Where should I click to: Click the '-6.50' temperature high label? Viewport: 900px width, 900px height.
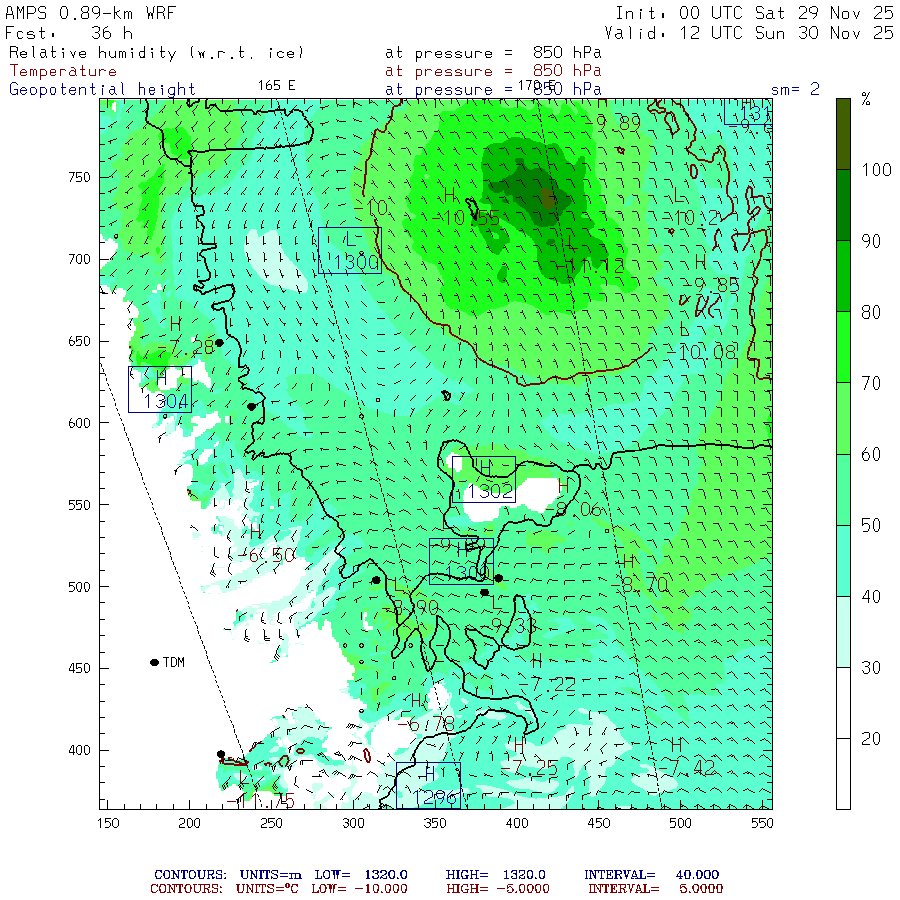[x=266, y=554]
